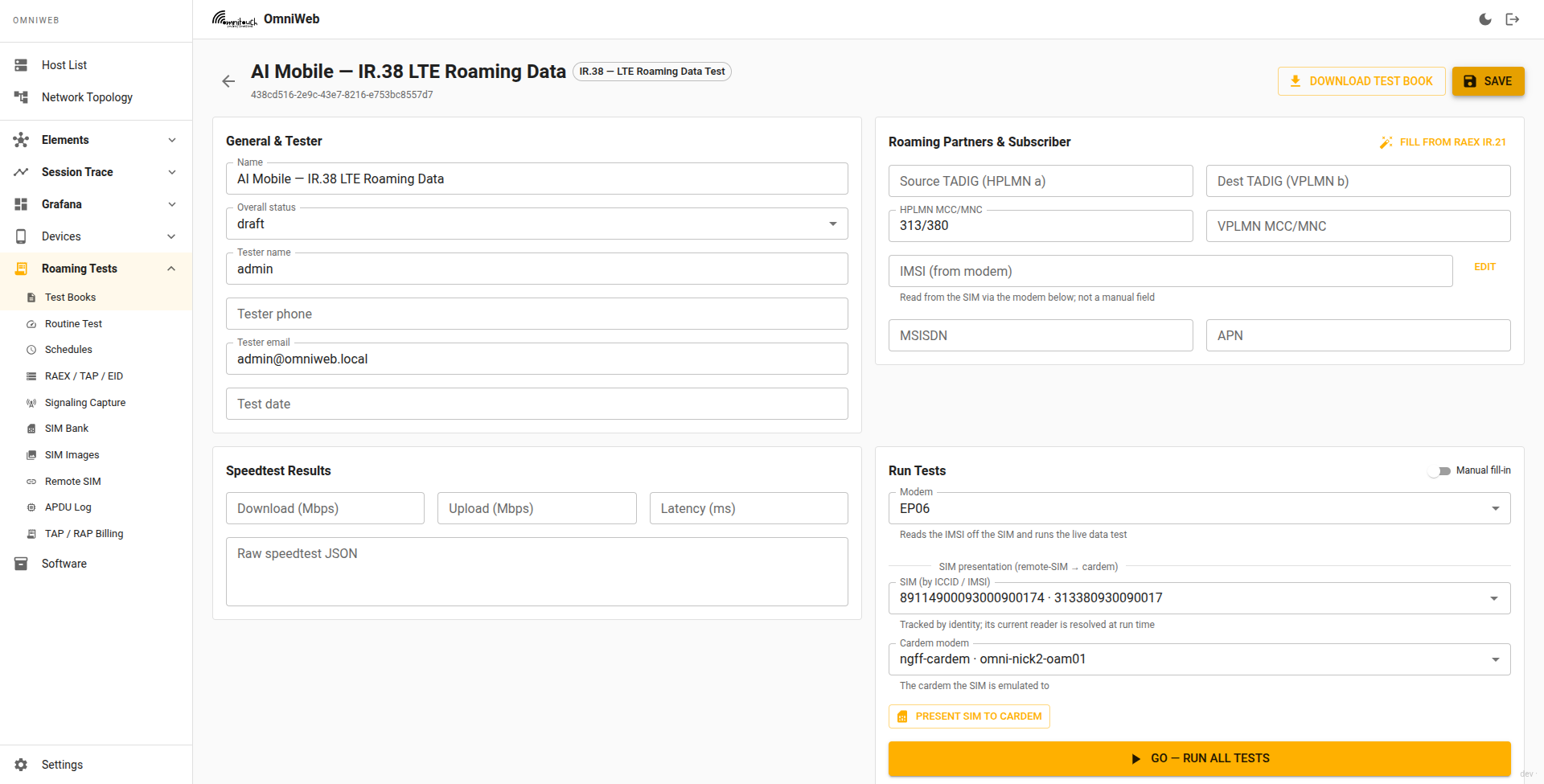Click the Signaling Capture antenna icon
1544x784 pixels.
point(31,403)
